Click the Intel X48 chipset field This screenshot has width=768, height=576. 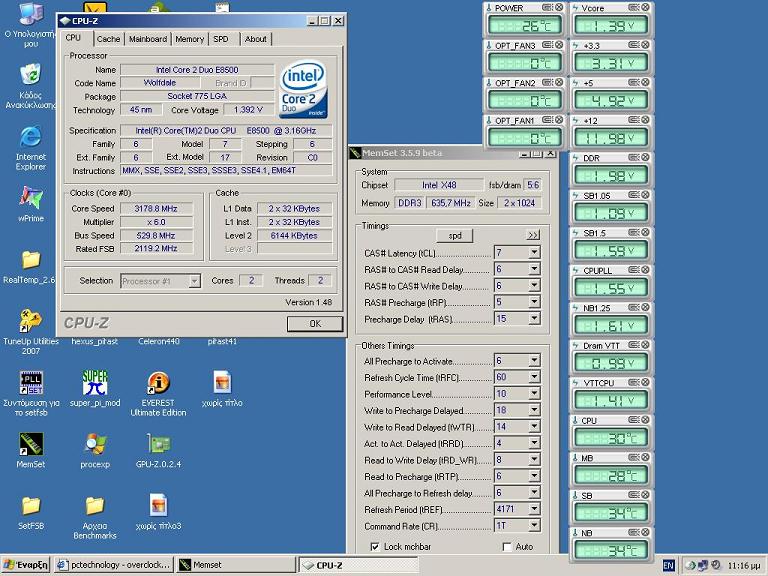439,185
